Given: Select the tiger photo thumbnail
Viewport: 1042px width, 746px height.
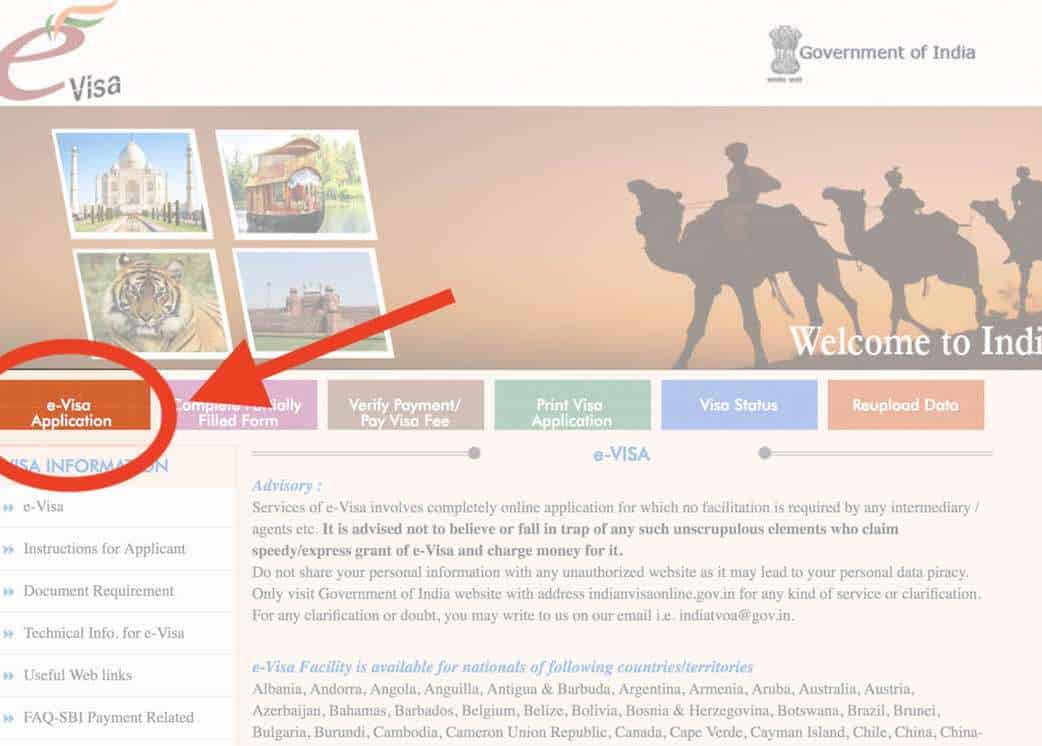Looking at the screenshot, I should [152, 303].
